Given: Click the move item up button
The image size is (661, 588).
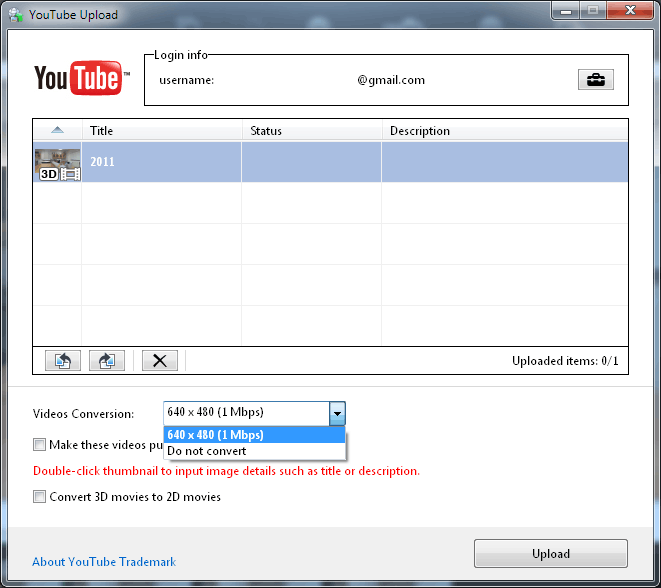Looking at the screenshot, I should click(63, 360).
